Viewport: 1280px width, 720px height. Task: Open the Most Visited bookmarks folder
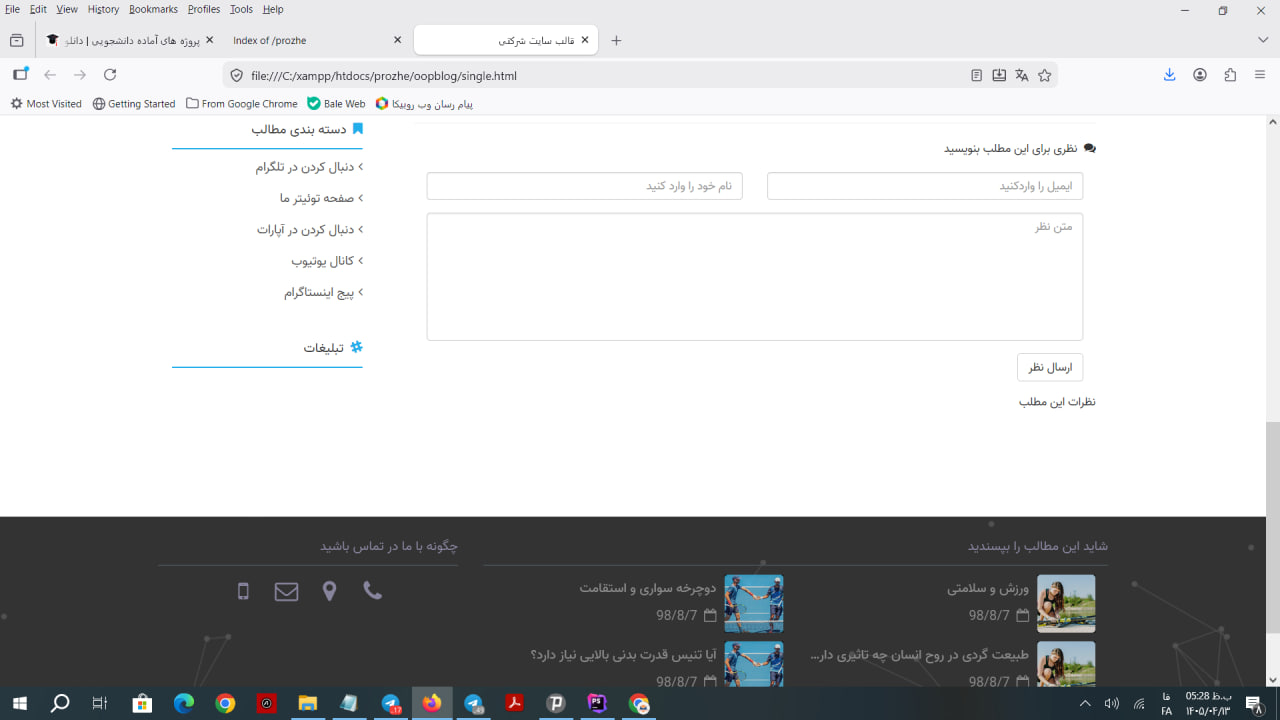click(x=46, y=103)
